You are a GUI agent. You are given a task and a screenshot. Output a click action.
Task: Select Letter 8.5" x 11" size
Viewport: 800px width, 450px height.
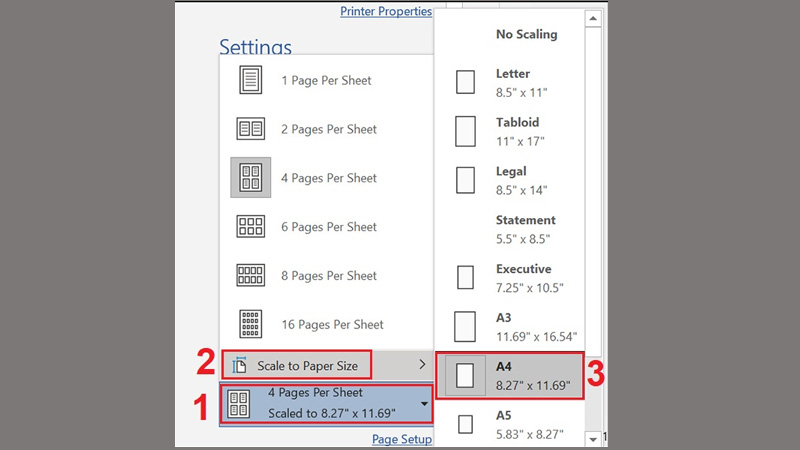click(x=509, y=83)
